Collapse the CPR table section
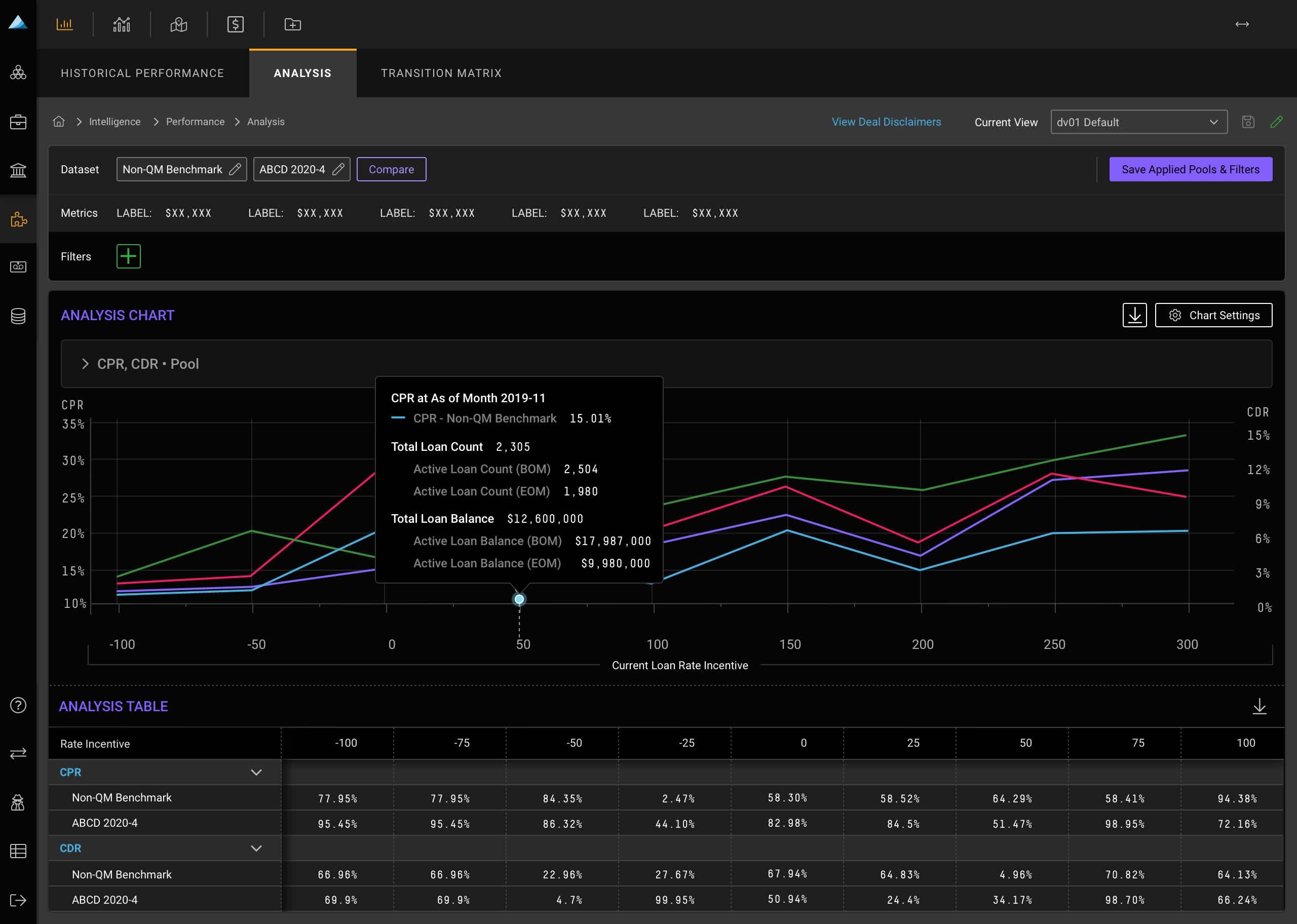Screen dimensions: 1297x924 point(256,772)
